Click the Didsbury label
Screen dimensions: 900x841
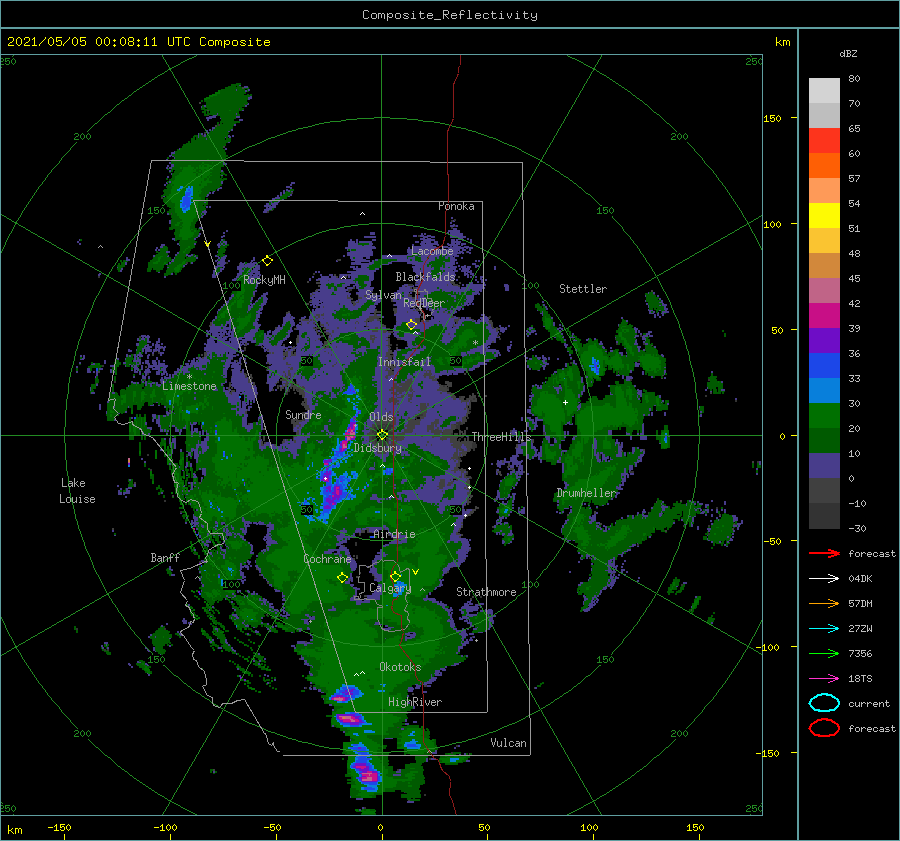coord(378,448)
